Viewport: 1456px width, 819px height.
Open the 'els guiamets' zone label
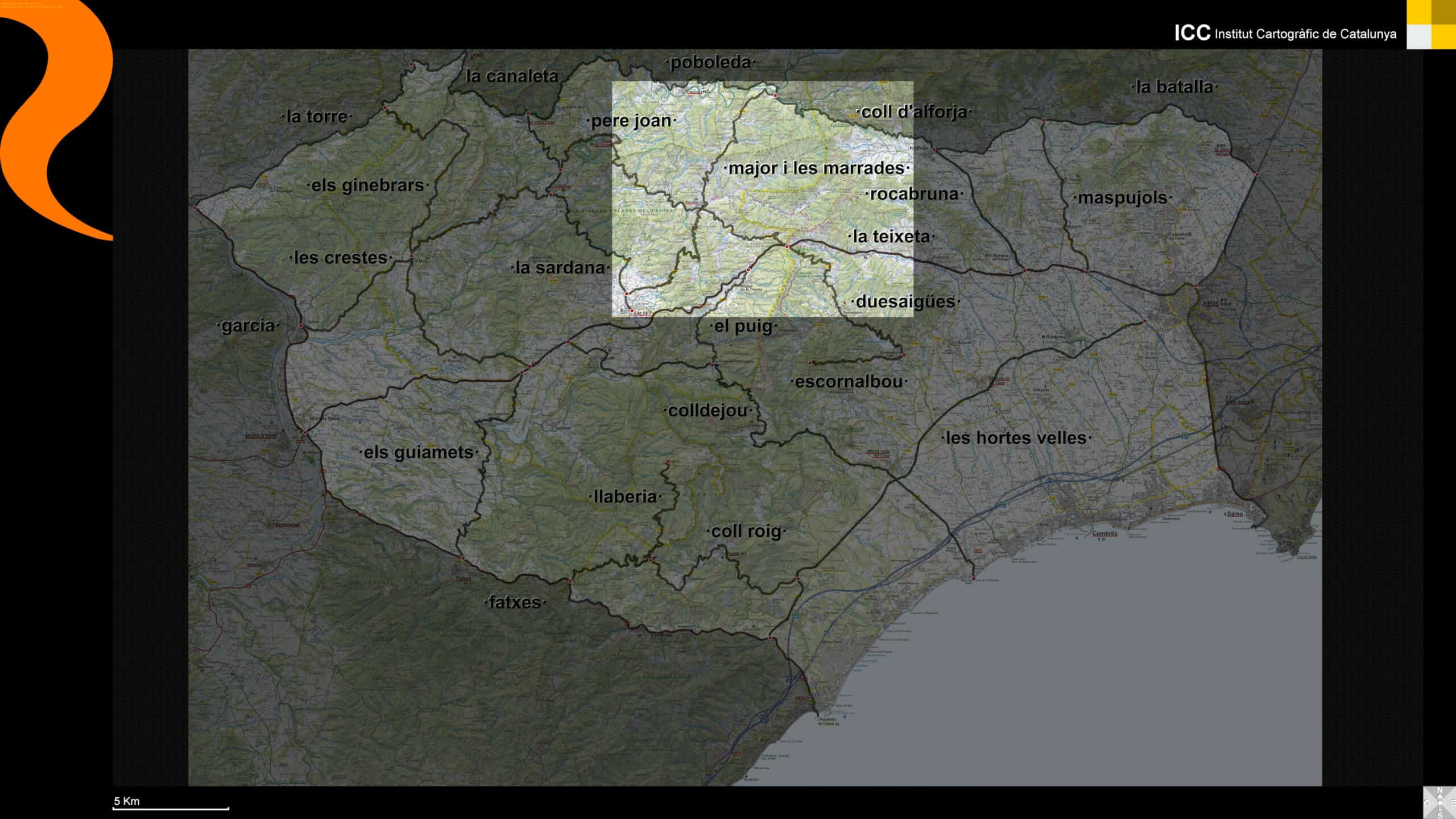click(x=419, y=453)
